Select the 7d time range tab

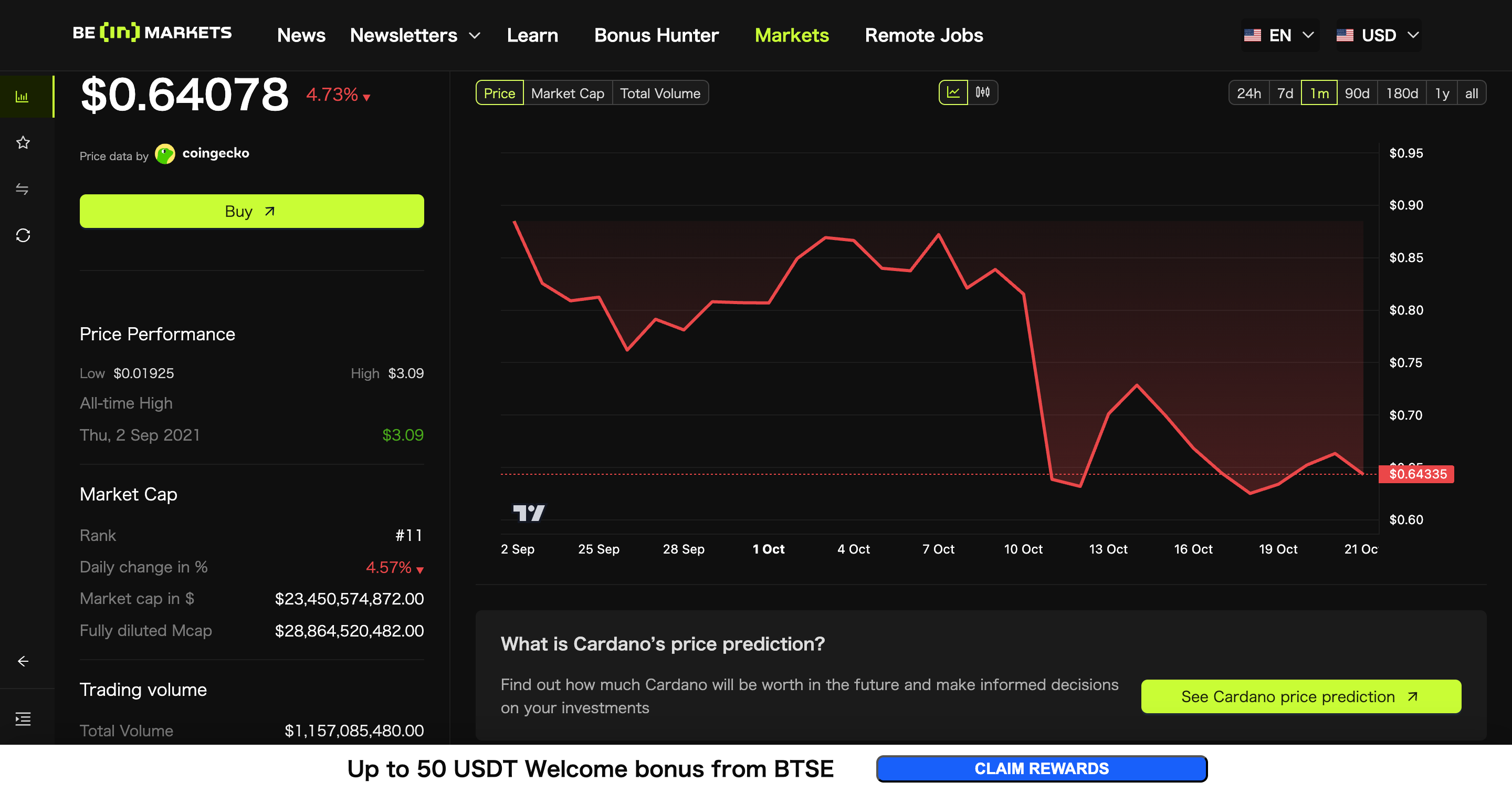click(1285, 93)
